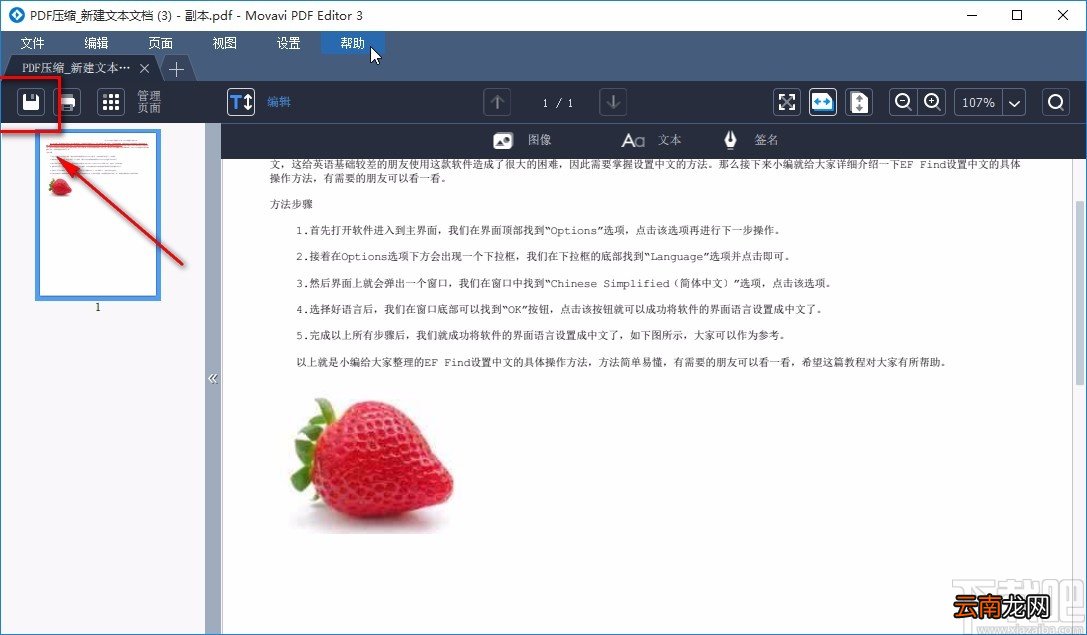This screenshot has height=635, width=1087.
Task: Open the 编辑 menu
Action: click(x=96, y=43)
